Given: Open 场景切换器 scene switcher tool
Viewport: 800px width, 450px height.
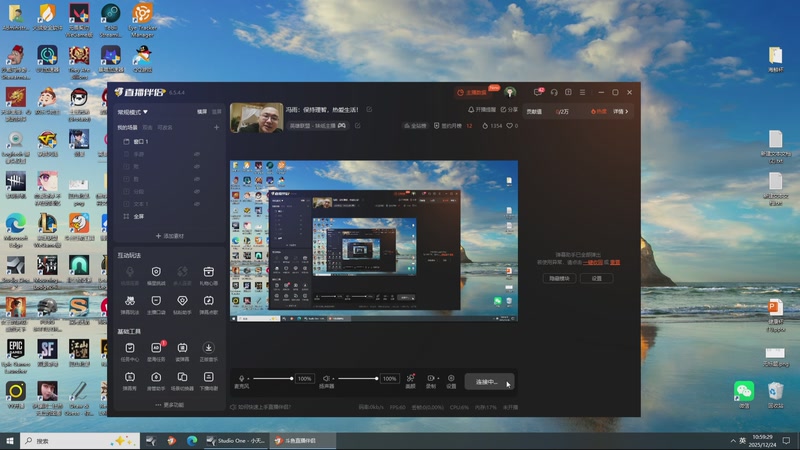Looking at the screenshot, I should (x=182, y=381).
